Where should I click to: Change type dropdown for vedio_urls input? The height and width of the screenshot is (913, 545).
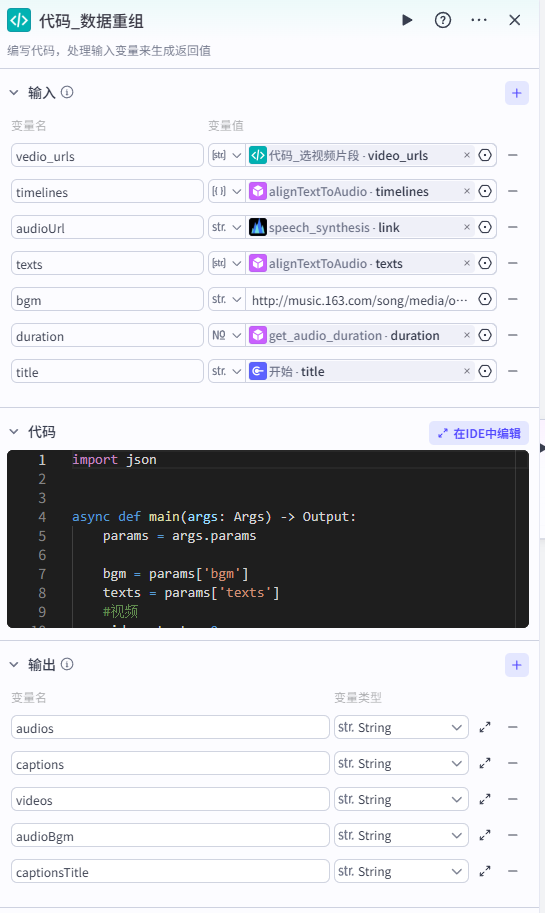(x=227, y=155)
